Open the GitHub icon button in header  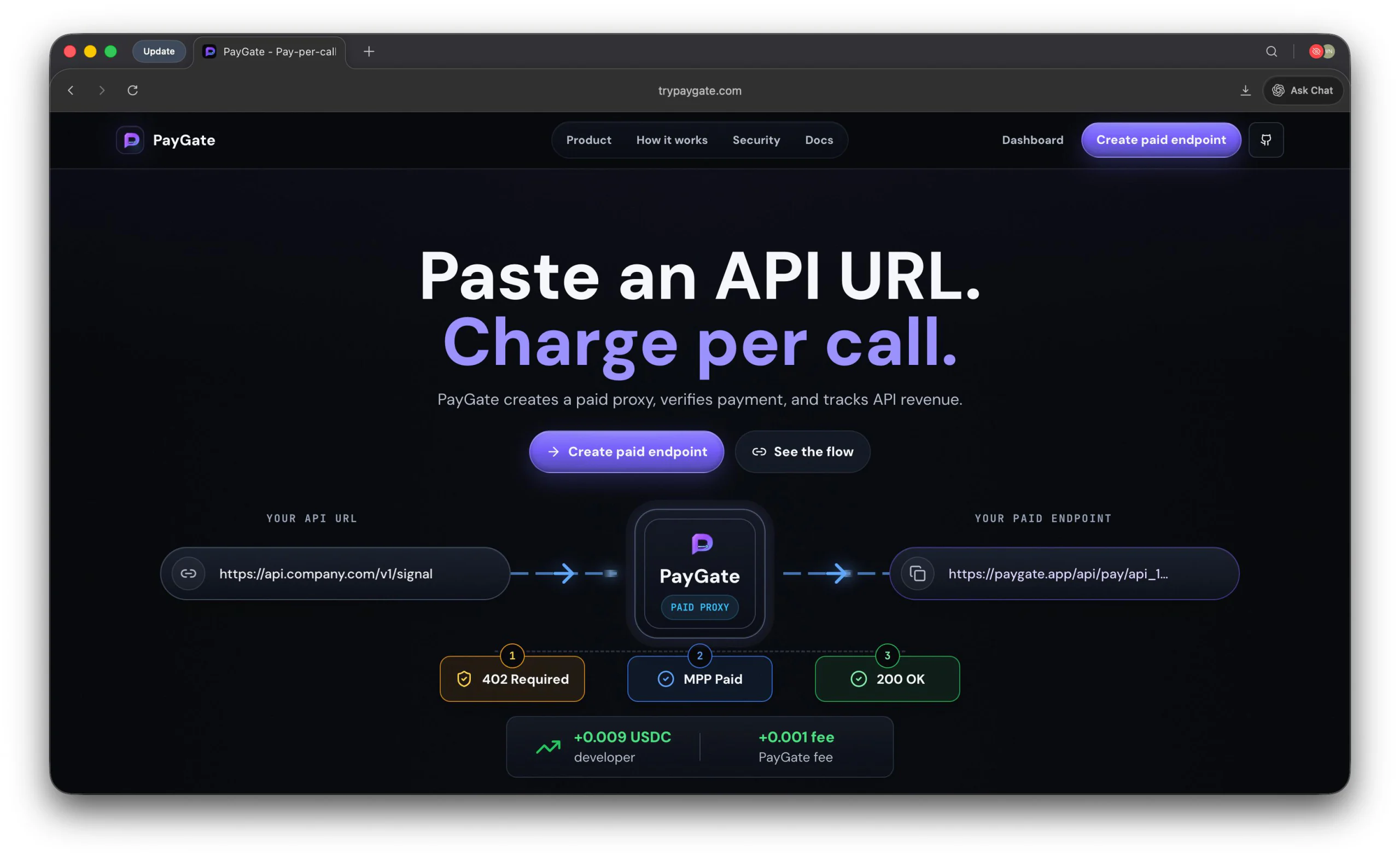click(1265, 140)
